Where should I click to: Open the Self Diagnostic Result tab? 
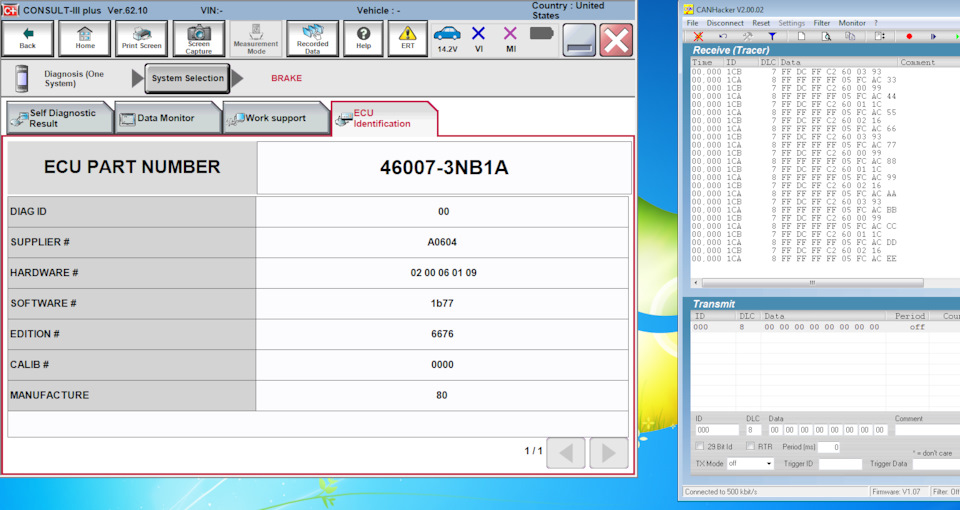[x=58, y=118]
